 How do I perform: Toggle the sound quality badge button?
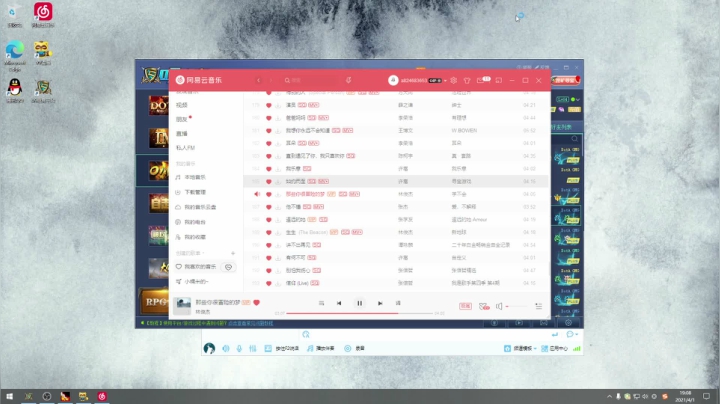pyautogui.click(x=465, y=306)
